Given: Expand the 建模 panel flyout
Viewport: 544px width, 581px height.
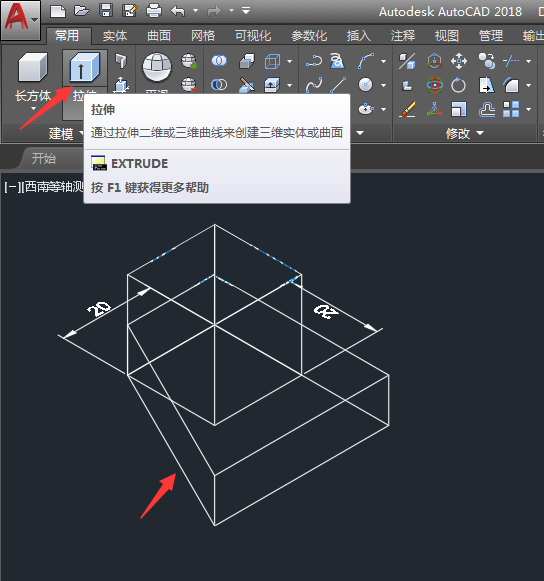Looking at the screenshot, I should pos(66,133).
